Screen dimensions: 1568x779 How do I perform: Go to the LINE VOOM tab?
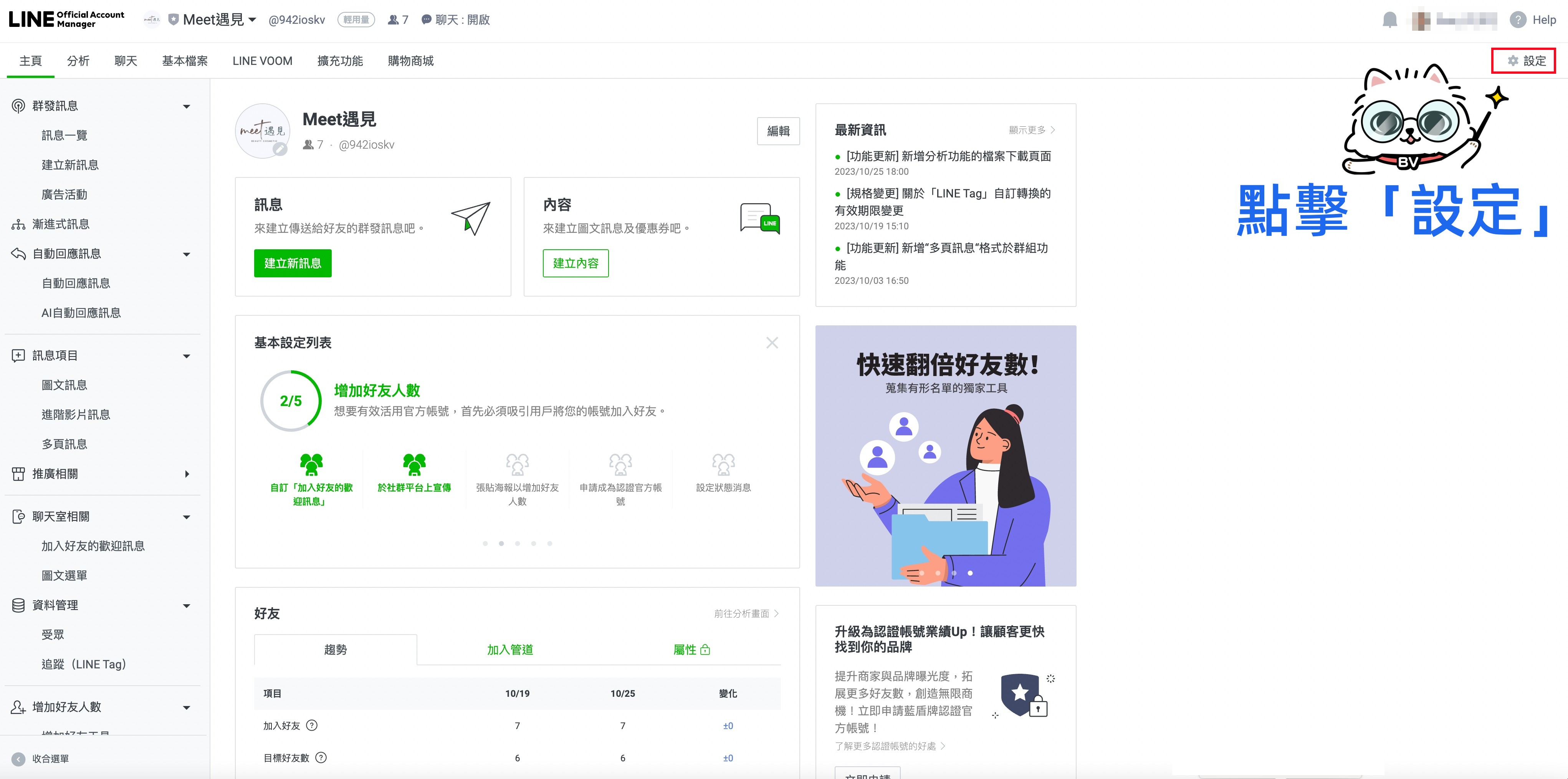pyautogui.click(x=262, y=61)
